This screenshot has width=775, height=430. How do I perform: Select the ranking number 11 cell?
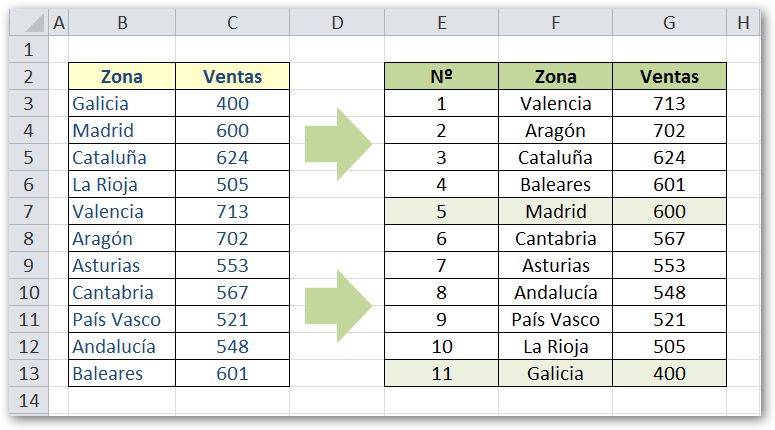tap(441, 373)
